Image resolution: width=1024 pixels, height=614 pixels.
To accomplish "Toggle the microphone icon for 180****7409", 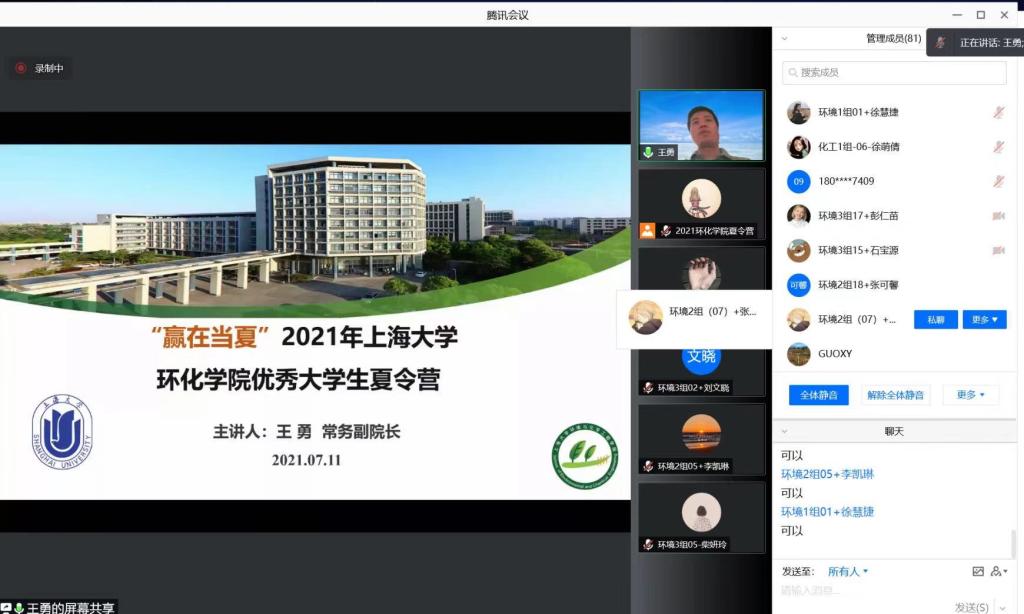I will point(998,181).
